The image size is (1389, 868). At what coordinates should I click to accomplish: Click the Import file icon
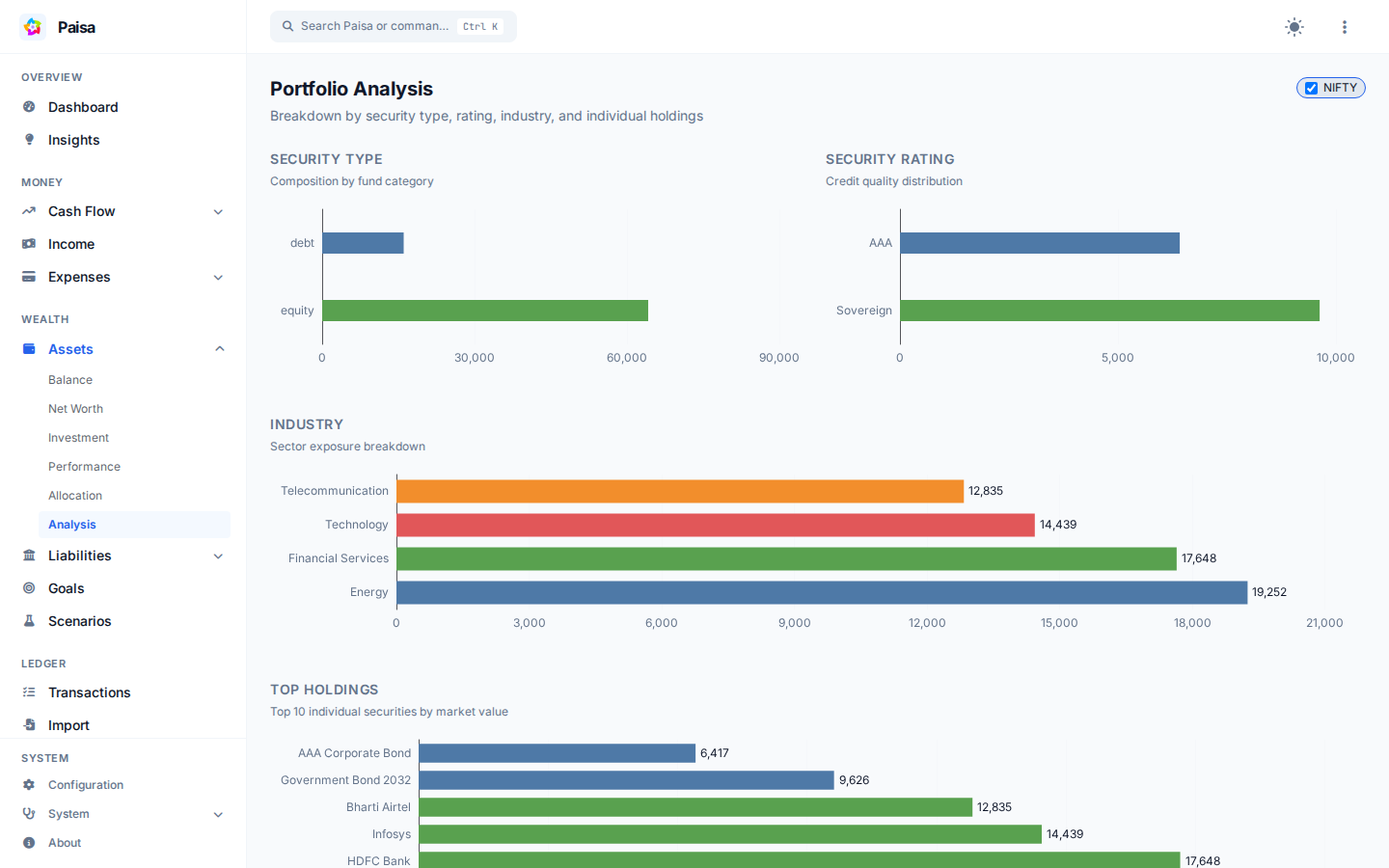click(x=29, y=725)
